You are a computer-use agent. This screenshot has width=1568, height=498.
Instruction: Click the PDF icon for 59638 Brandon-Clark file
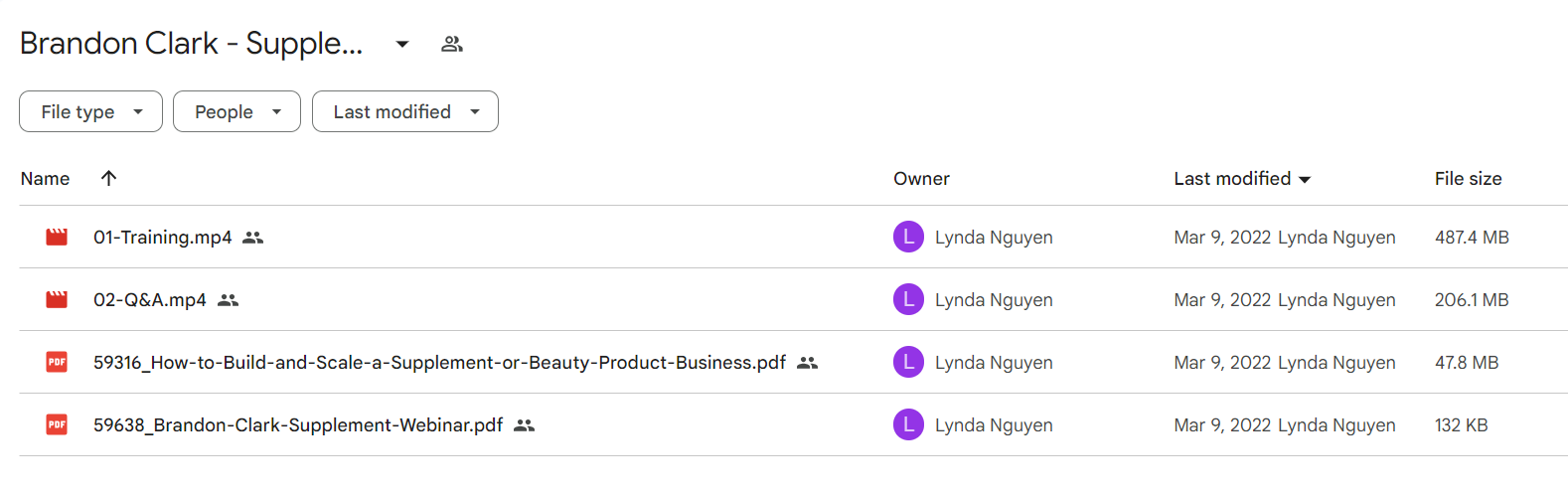[57, 424]
